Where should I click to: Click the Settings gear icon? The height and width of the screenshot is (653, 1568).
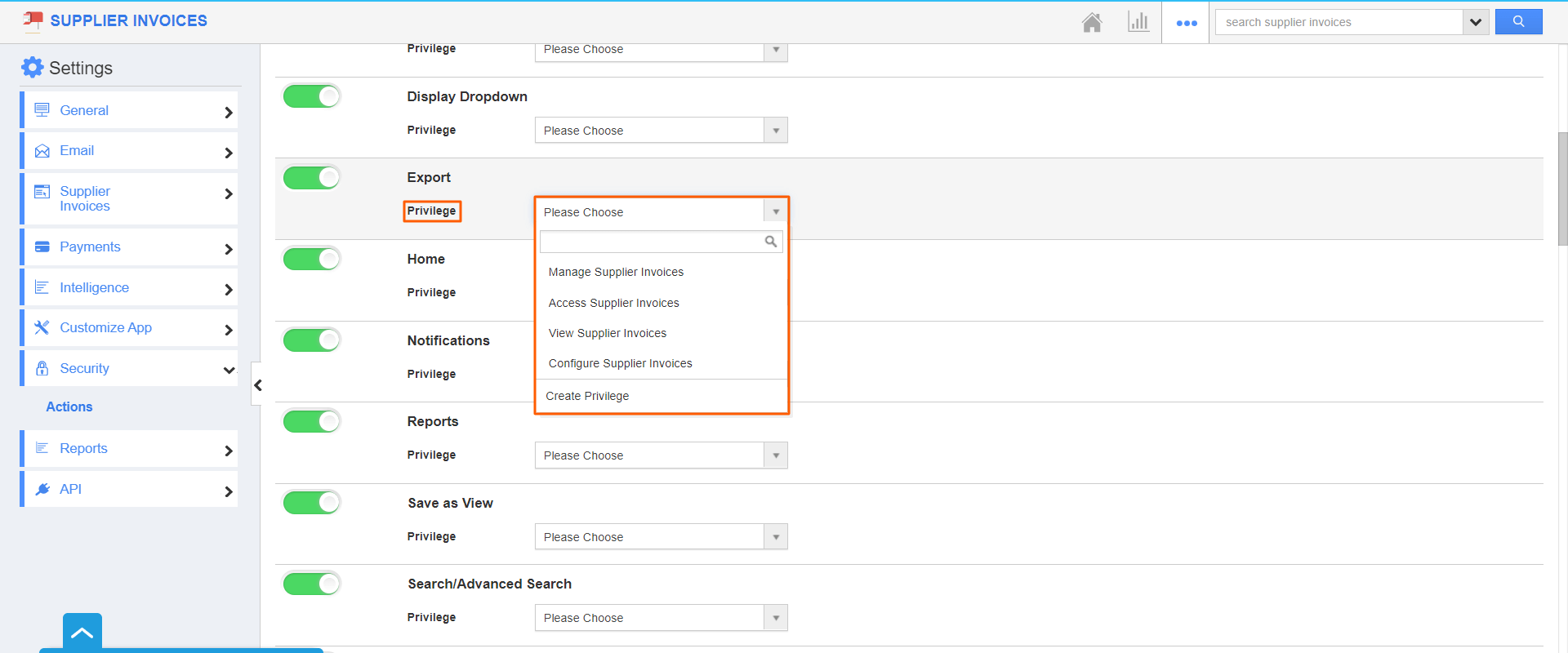32,68
